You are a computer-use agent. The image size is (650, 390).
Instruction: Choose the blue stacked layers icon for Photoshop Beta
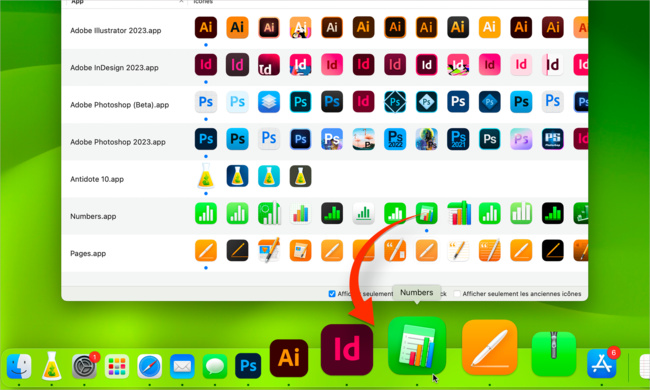[x=269, y=102]
